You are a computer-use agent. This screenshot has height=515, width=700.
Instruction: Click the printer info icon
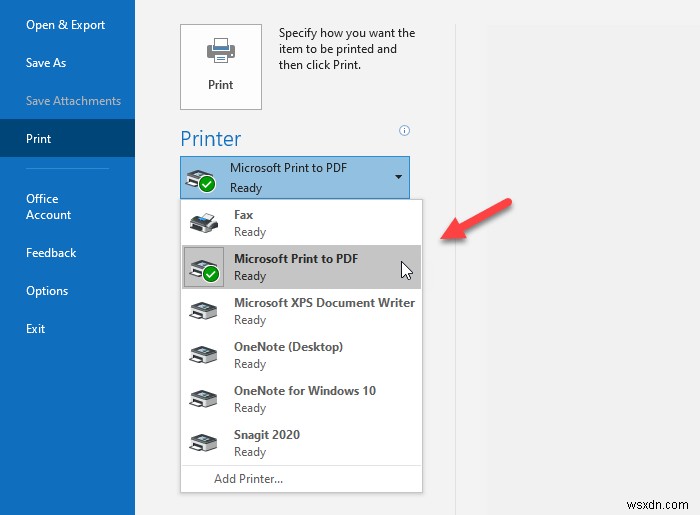(404, 130)
